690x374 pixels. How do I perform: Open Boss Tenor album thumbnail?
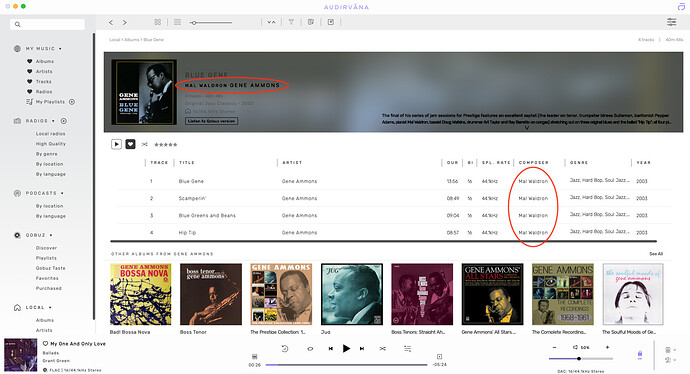pos(211,294)
